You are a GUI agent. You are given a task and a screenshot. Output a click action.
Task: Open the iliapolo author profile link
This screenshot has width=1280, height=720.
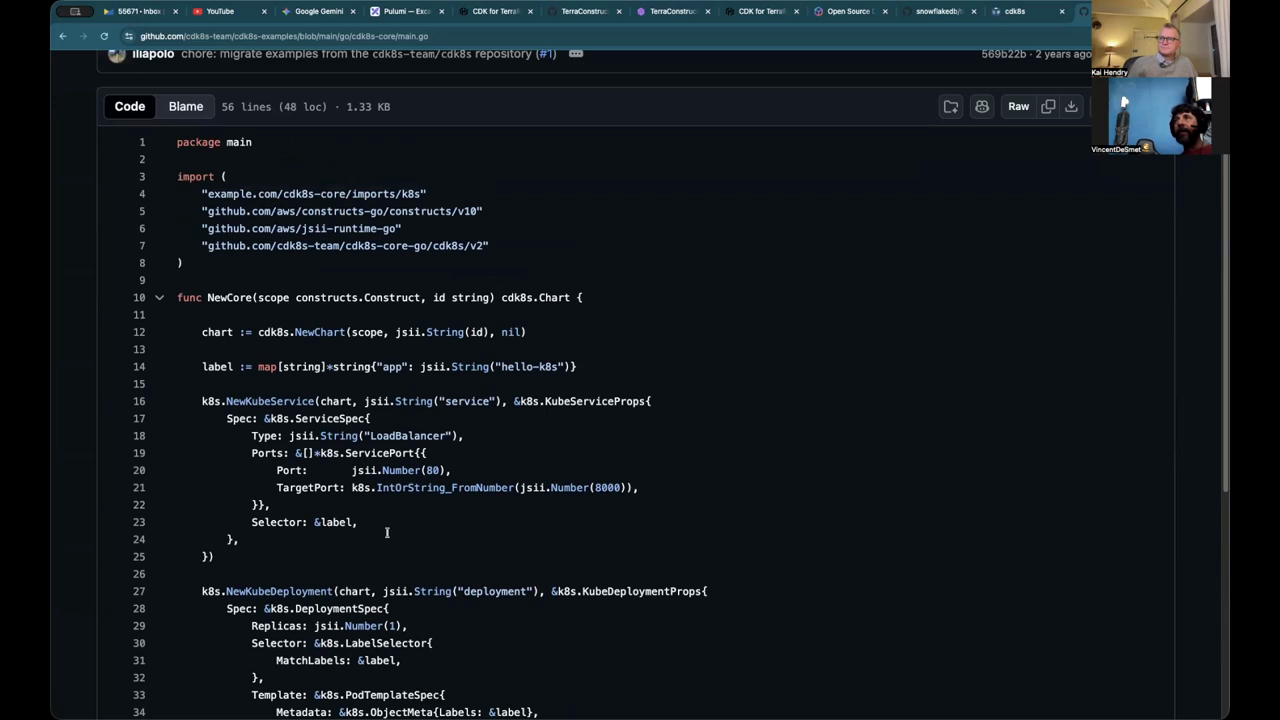[153, 54]
